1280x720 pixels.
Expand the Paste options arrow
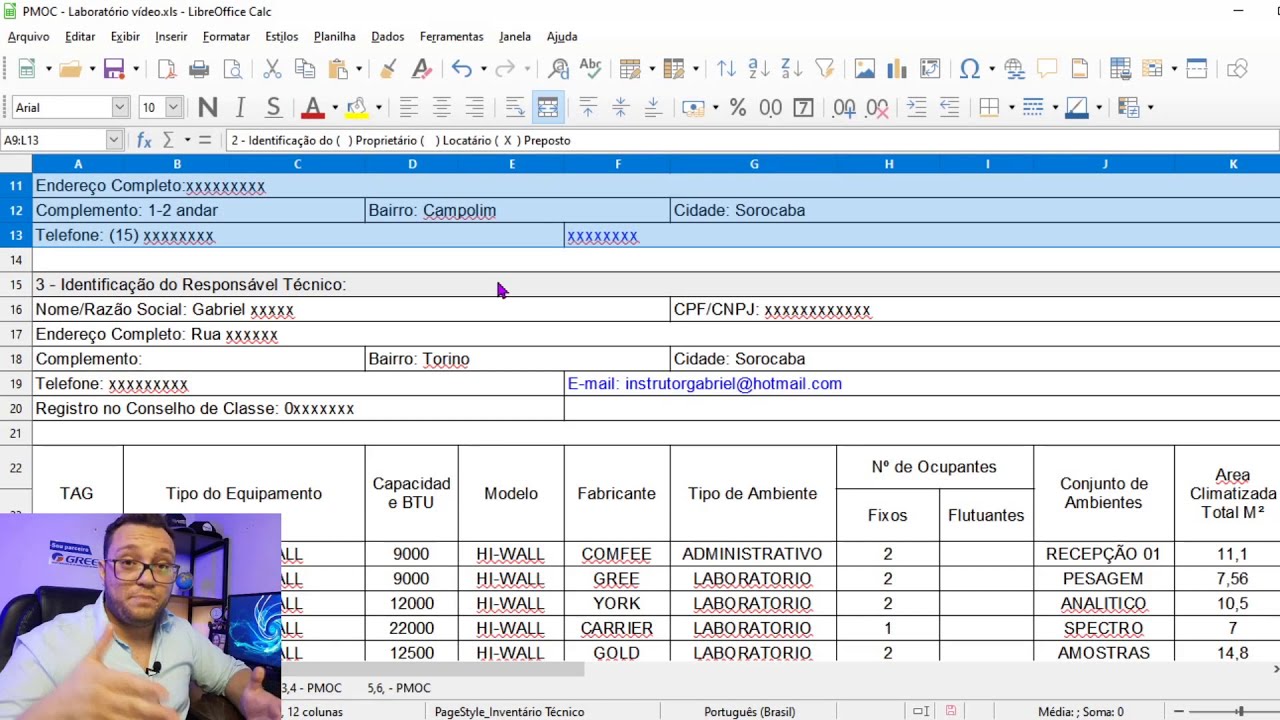click(x=359, y=69)
